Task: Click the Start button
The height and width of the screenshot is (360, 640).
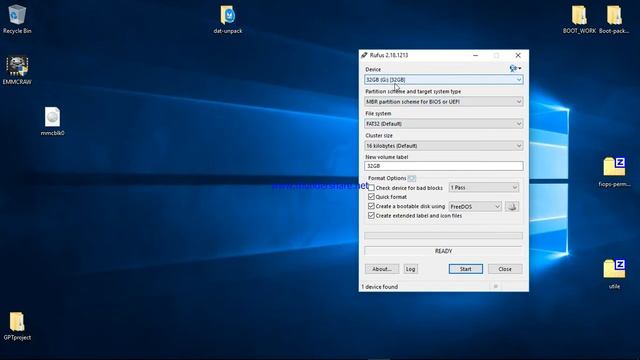Action: pyautogui.click(x=465, y=269)
